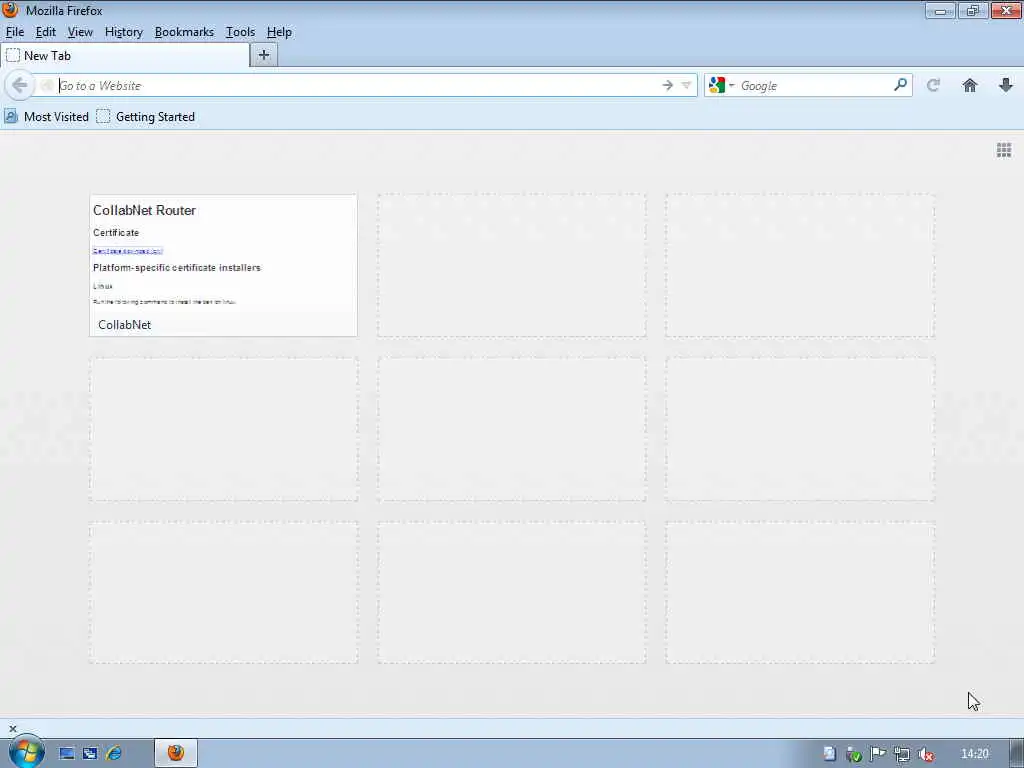The width and height of the screenshot is (1024, 768).
Task: Select the New Tab tab
Action: [x=125, y=56]
